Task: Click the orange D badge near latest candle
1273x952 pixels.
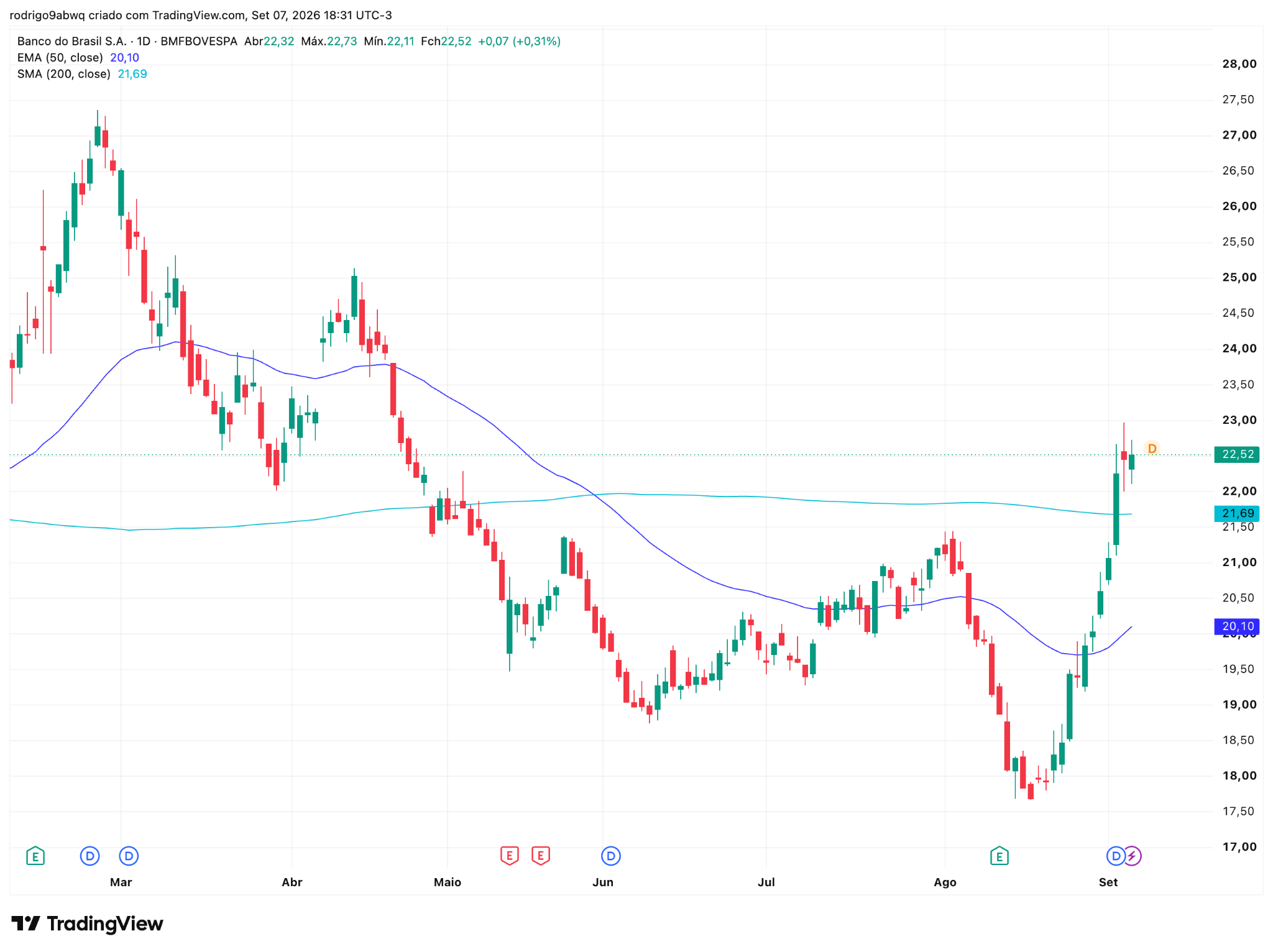Action: 1152,449
